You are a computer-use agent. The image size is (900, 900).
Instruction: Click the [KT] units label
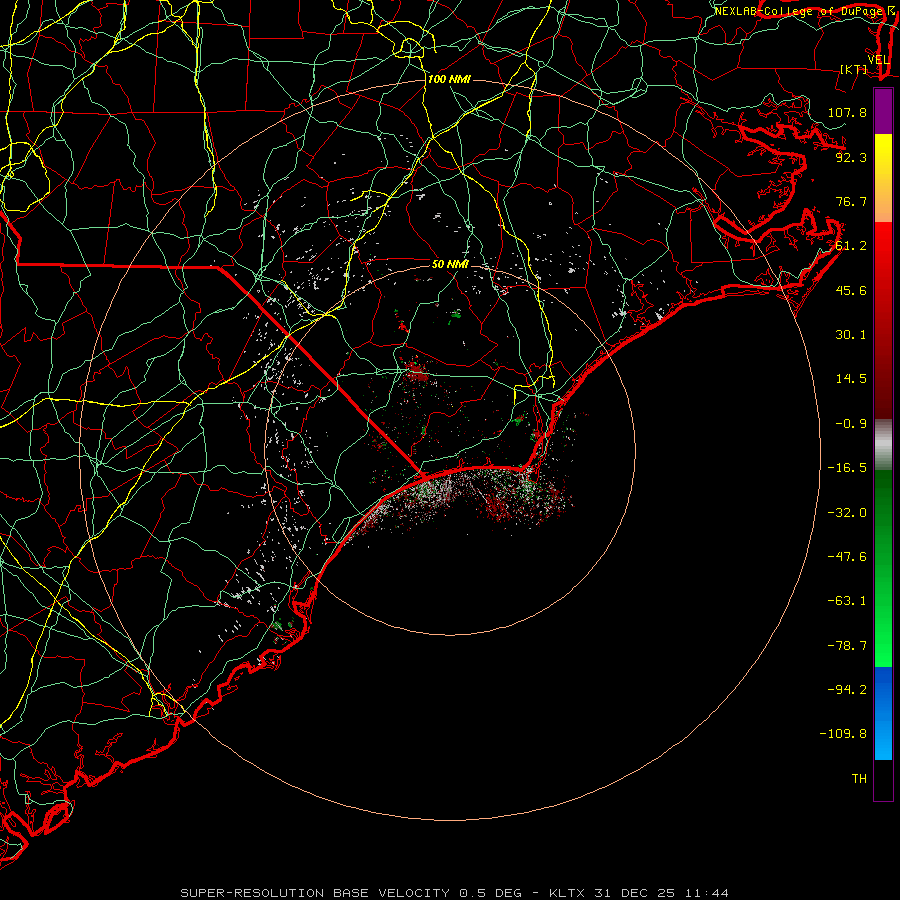point(854,69)
